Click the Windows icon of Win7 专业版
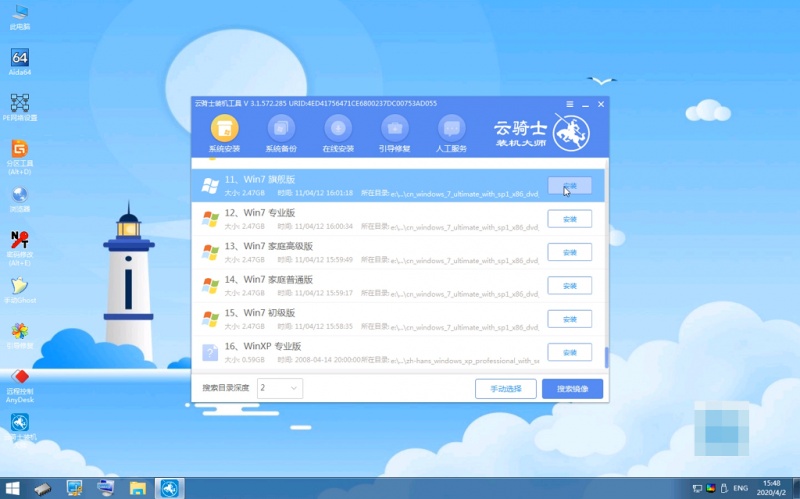 tap(210, 219)
